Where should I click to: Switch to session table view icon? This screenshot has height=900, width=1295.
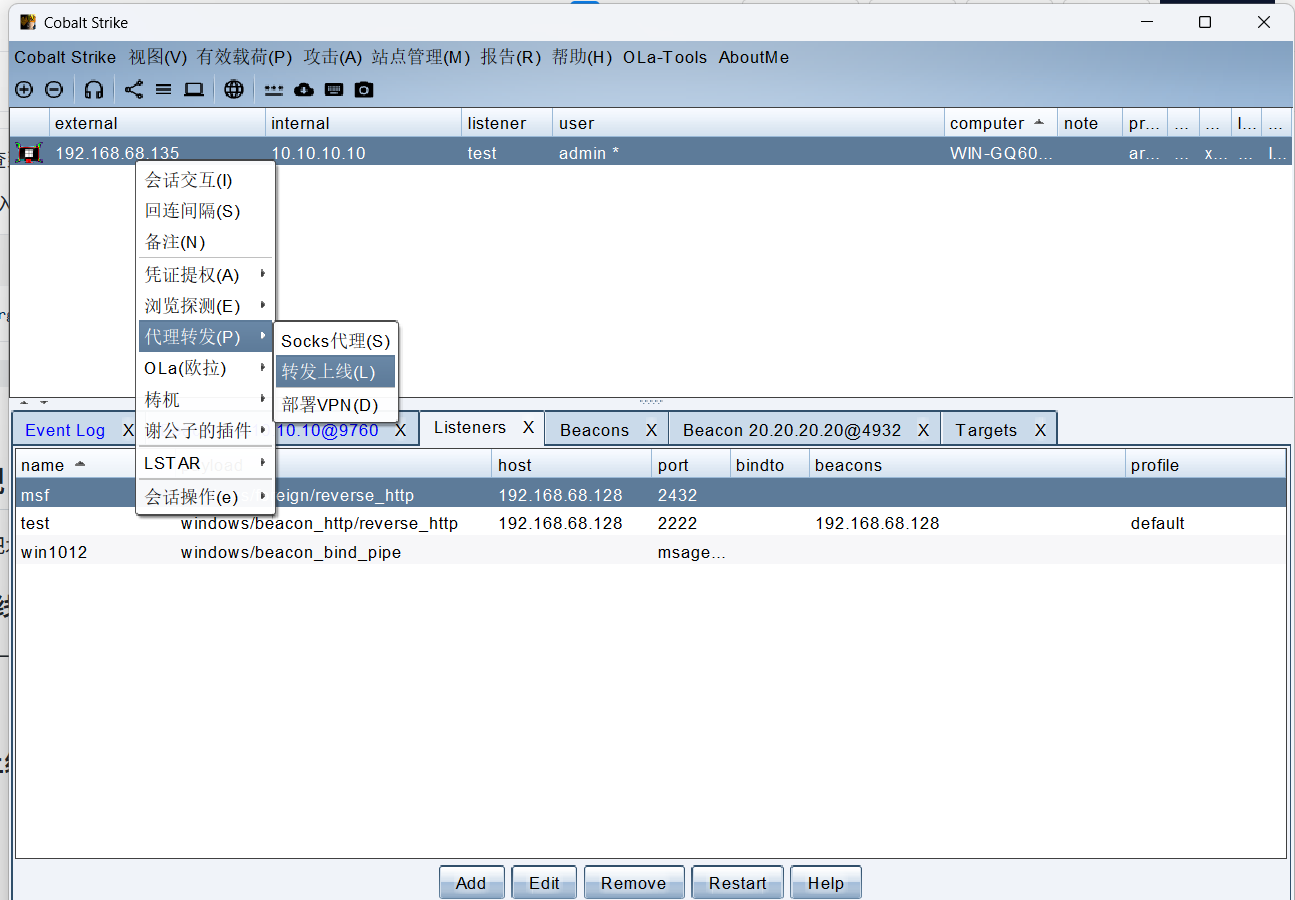pos(163,90)
